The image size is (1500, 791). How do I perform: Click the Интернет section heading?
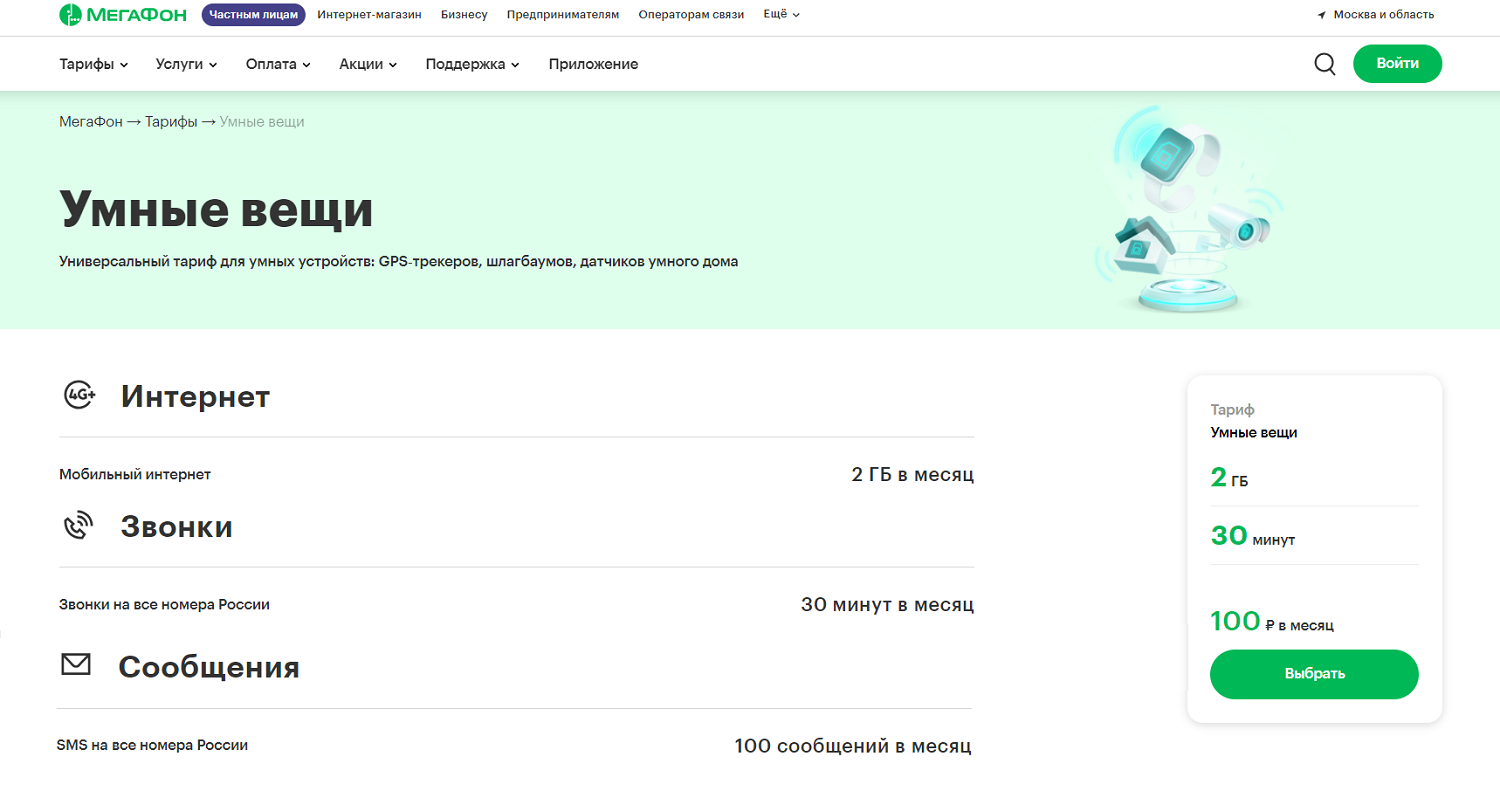click(195, 397)
